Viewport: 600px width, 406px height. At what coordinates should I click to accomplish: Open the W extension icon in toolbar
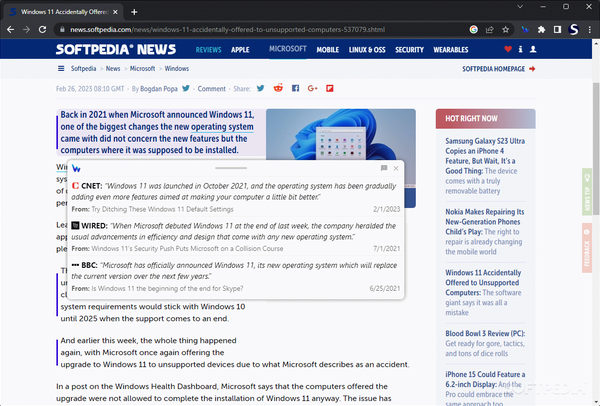click(525, 29)
